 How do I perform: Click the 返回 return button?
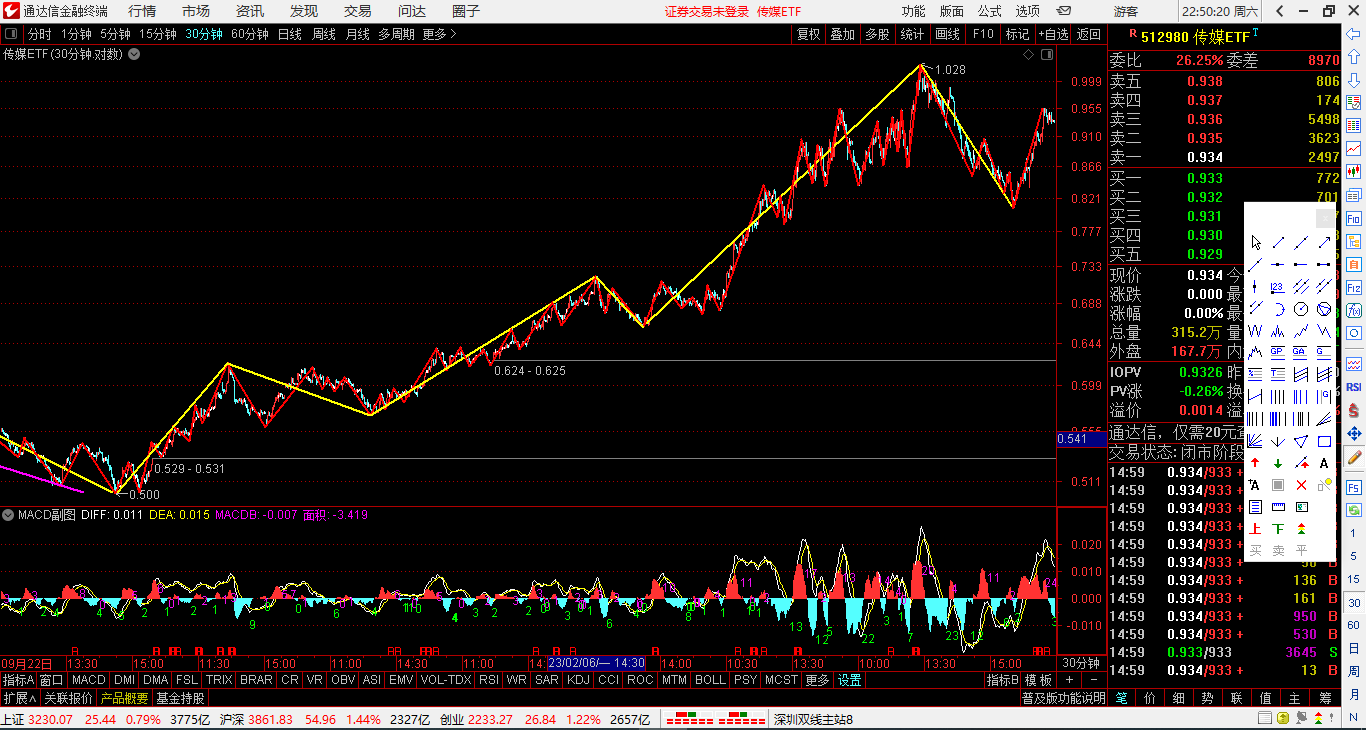[x=1089, y=34]
